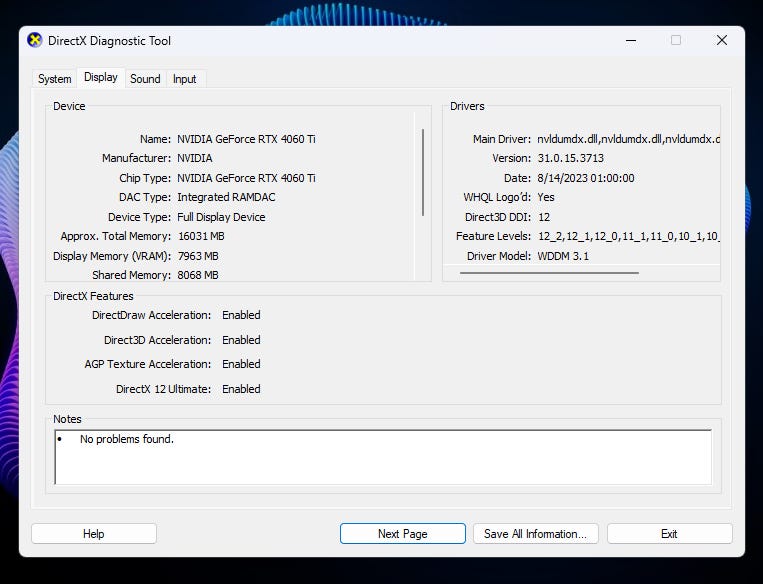Click the DirectX Diagnostic Tool title icon
Viewport: 763px width, 584px height.
tap(35, 40)
